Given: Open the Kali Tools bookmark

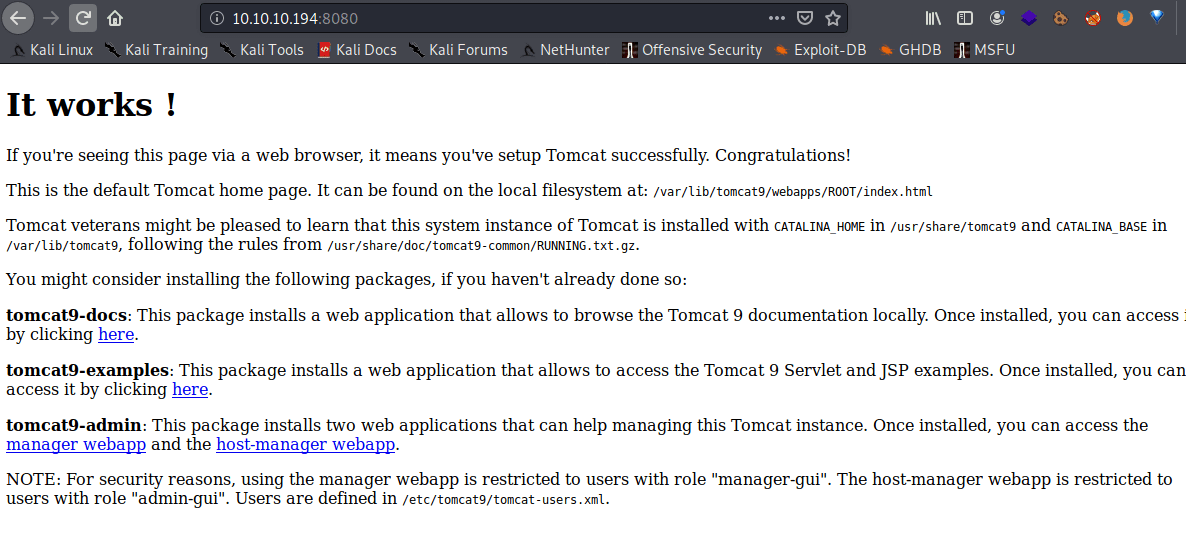Looking at the screenshot, I should point(262,50).
